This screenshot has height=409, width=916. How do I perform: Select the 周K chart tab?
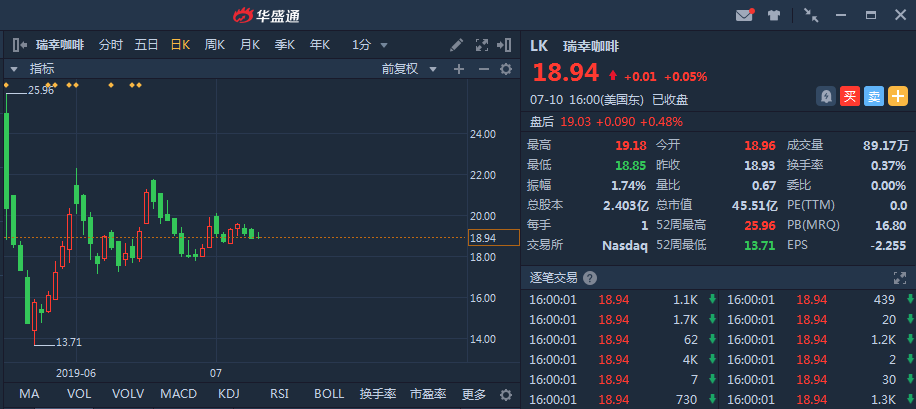215,45
